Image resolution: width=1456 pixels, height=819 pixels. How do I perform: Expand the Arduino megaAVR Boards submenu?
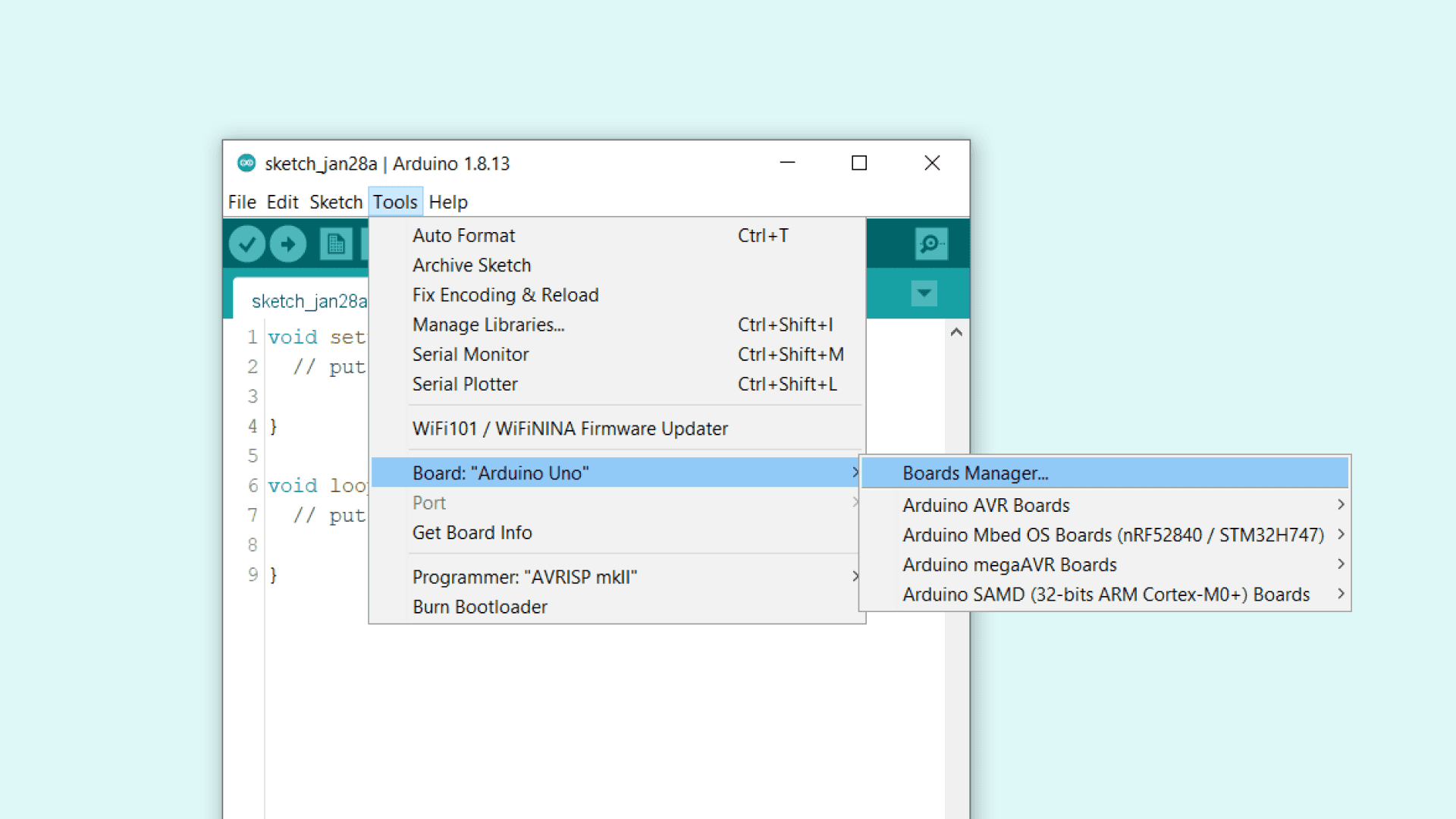[1009, 565]
